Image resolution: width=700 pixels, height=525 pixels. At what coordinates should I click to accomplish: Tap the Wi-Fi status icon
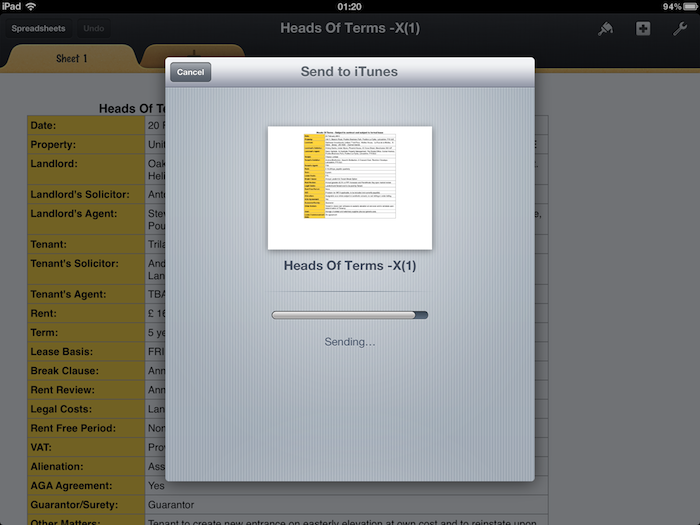pos(31,6)
